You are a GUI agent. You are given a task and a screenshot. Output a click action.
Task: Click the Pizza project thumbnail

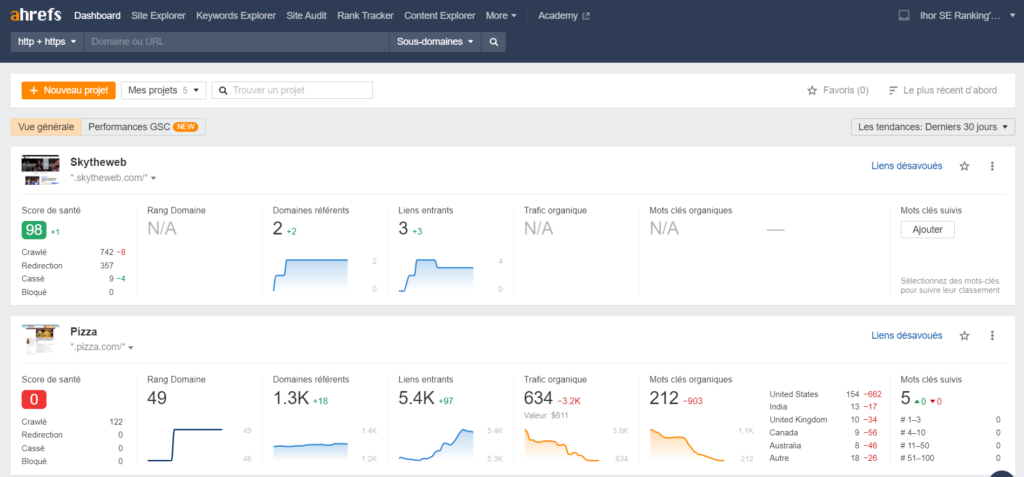coord(40,340)
